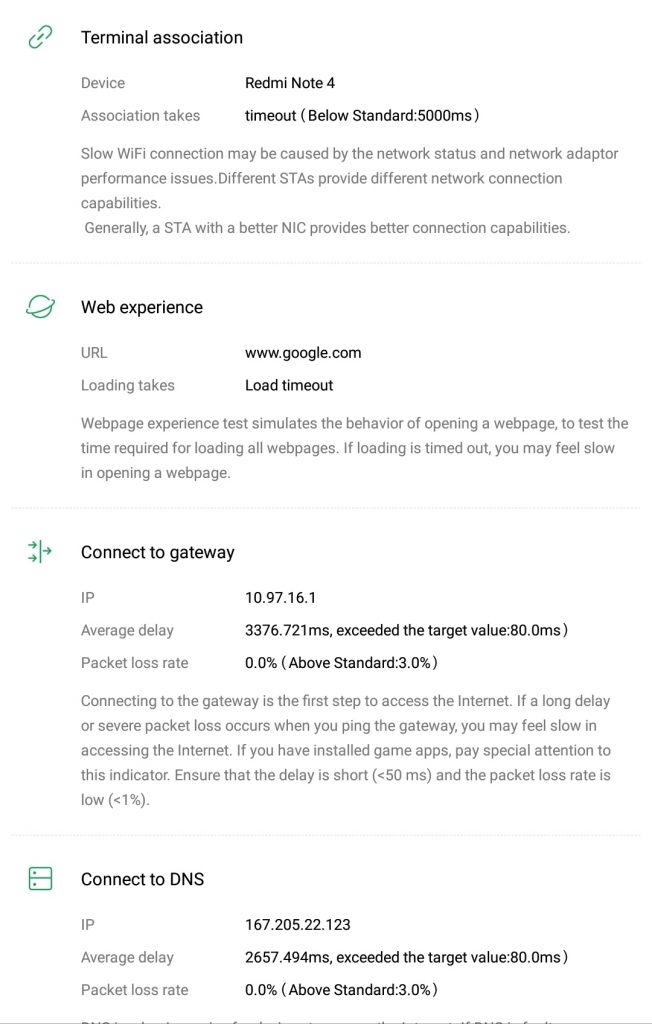Click the Connect to DNS server icon
The width and height of the screenshot is (652, 1024).
(x=40, y=879)
